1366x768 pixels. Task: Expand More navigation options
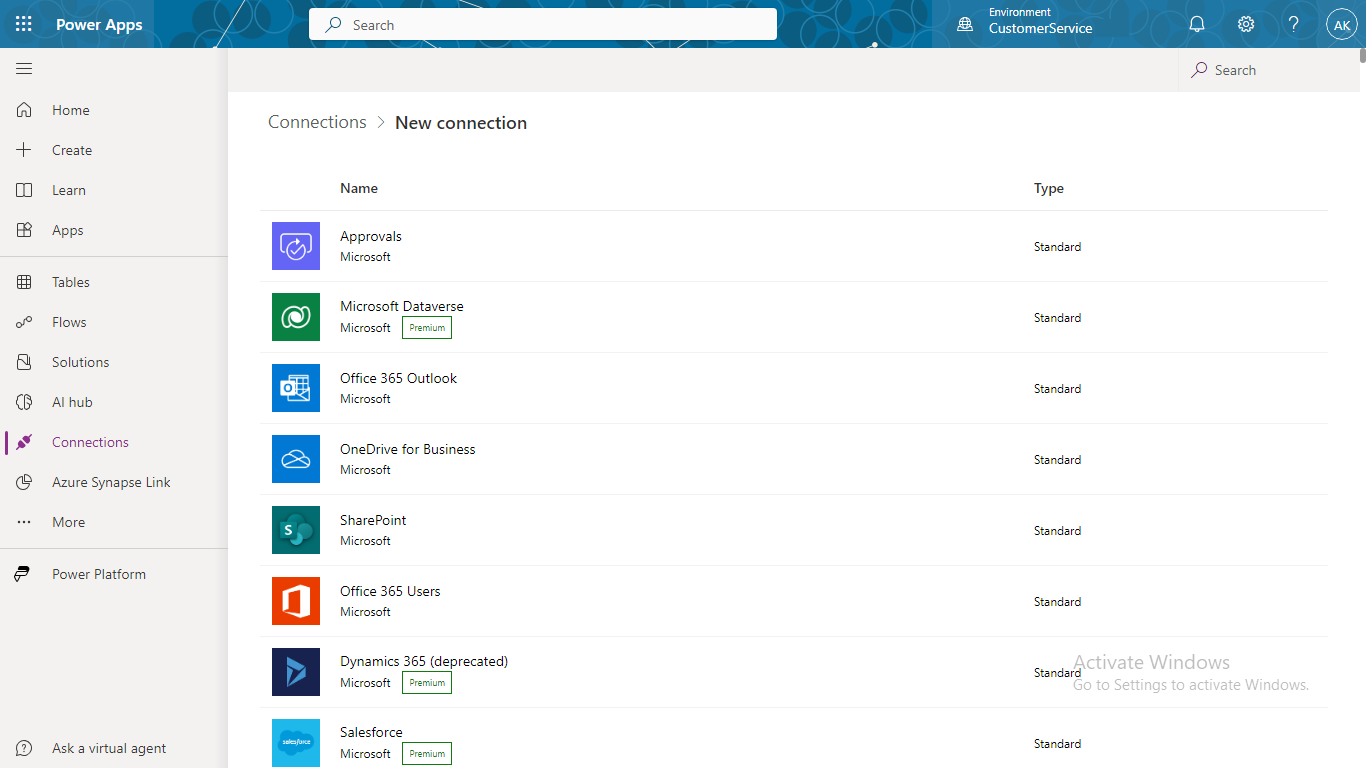(67, 521)
